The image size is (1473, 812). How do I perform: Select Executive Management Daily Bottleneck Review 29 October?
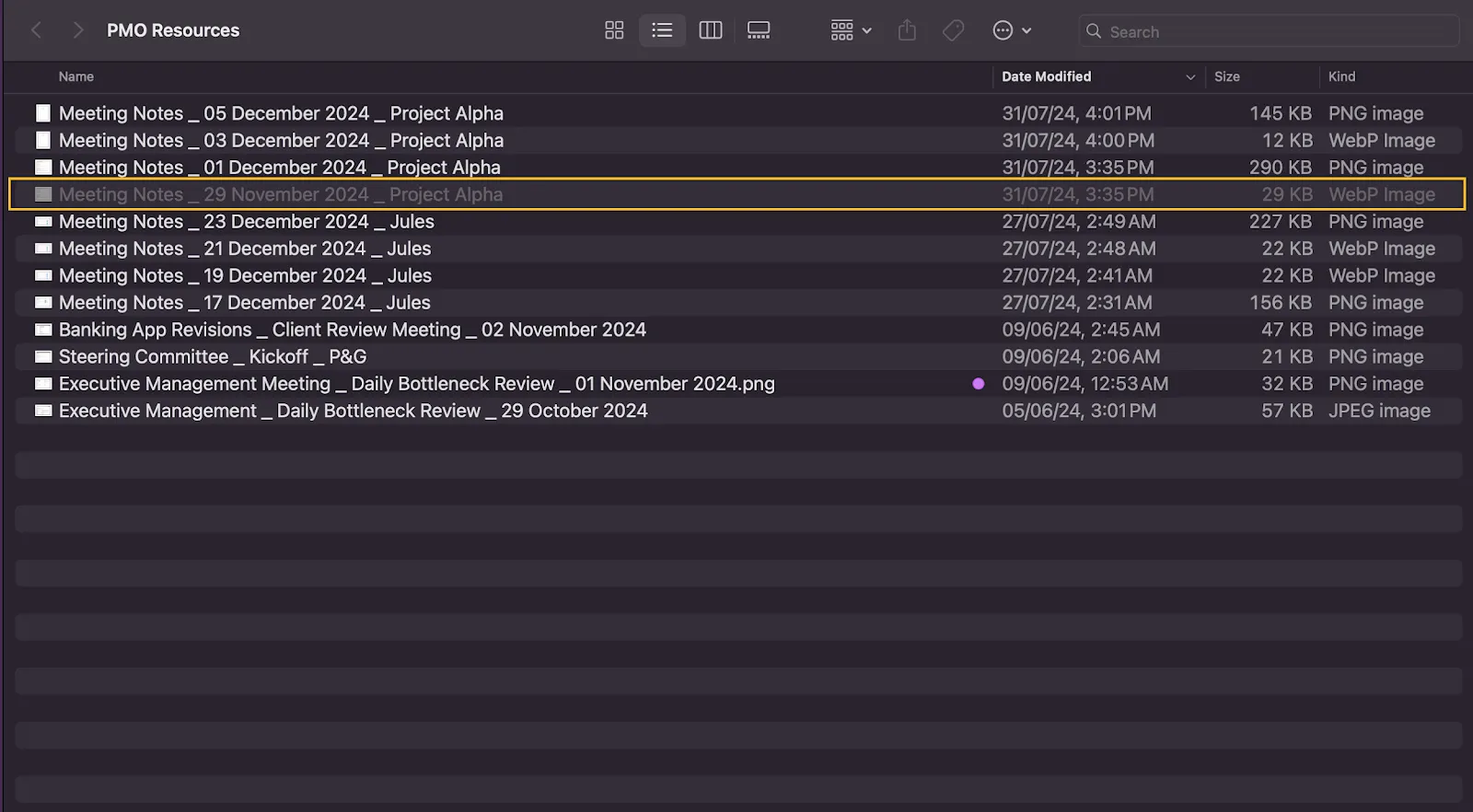(x=738, y=411)
